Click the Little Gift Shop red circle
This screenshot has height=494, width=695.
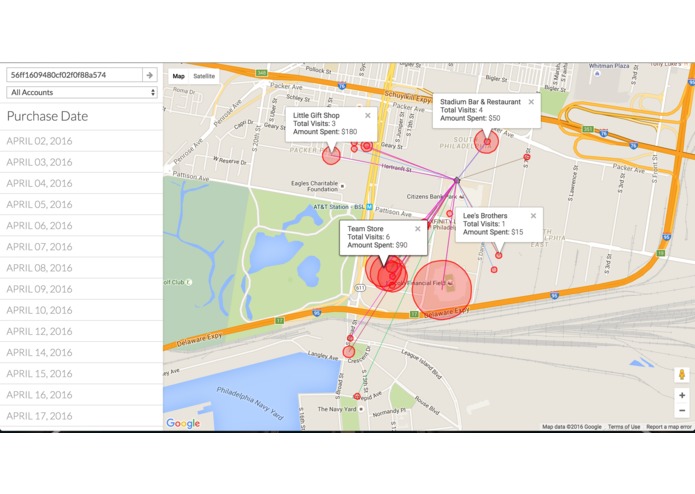click(331, 156)
